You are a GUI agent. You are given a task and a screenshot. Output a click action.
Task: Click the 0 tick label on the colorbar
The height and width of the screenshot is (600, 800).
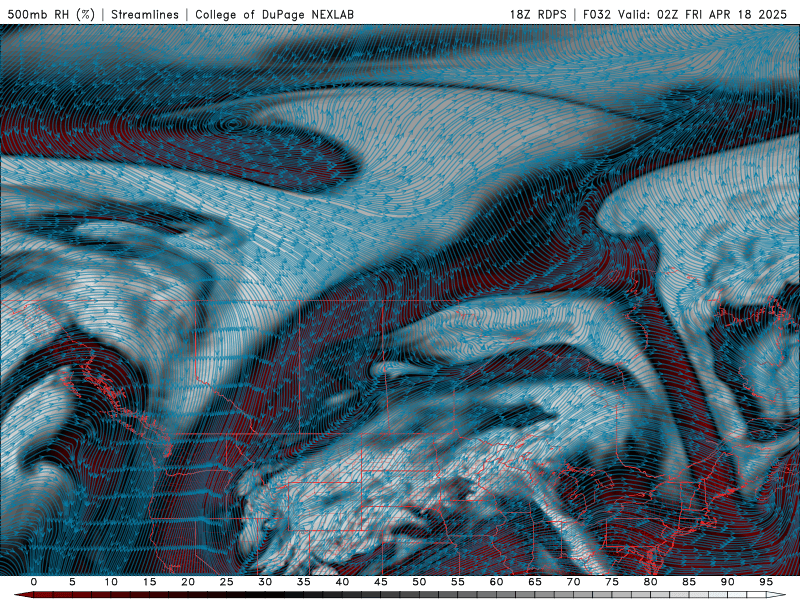[34, 582]
